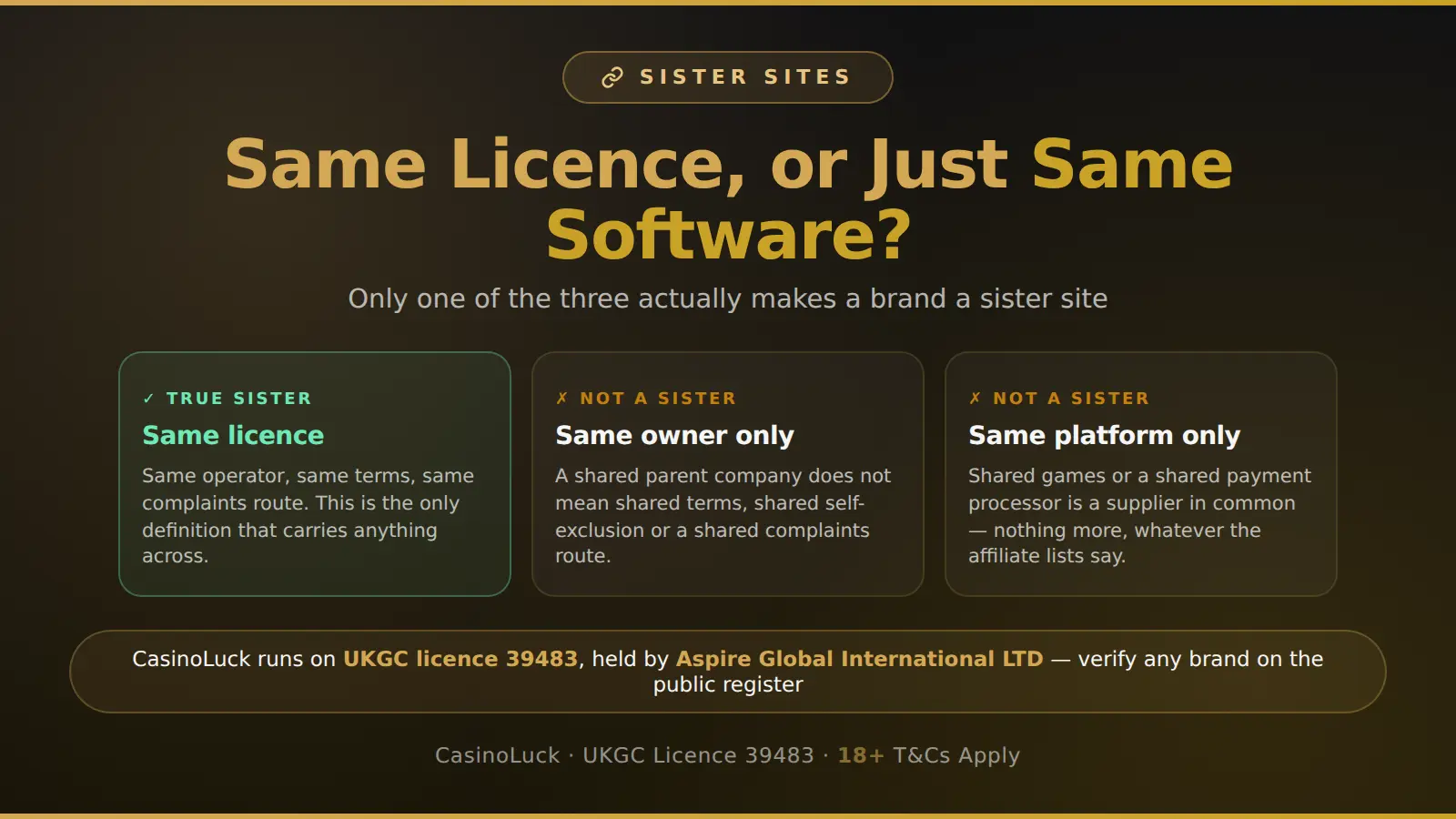Click the SISTER SITES pill badge

pos(728,77)
